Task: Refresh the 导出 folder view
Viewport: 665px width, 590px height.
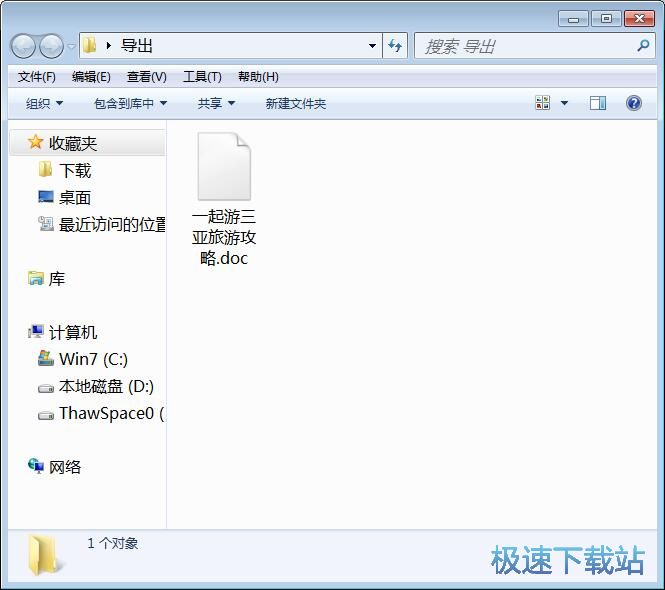Action: click(x=395, y=46)
